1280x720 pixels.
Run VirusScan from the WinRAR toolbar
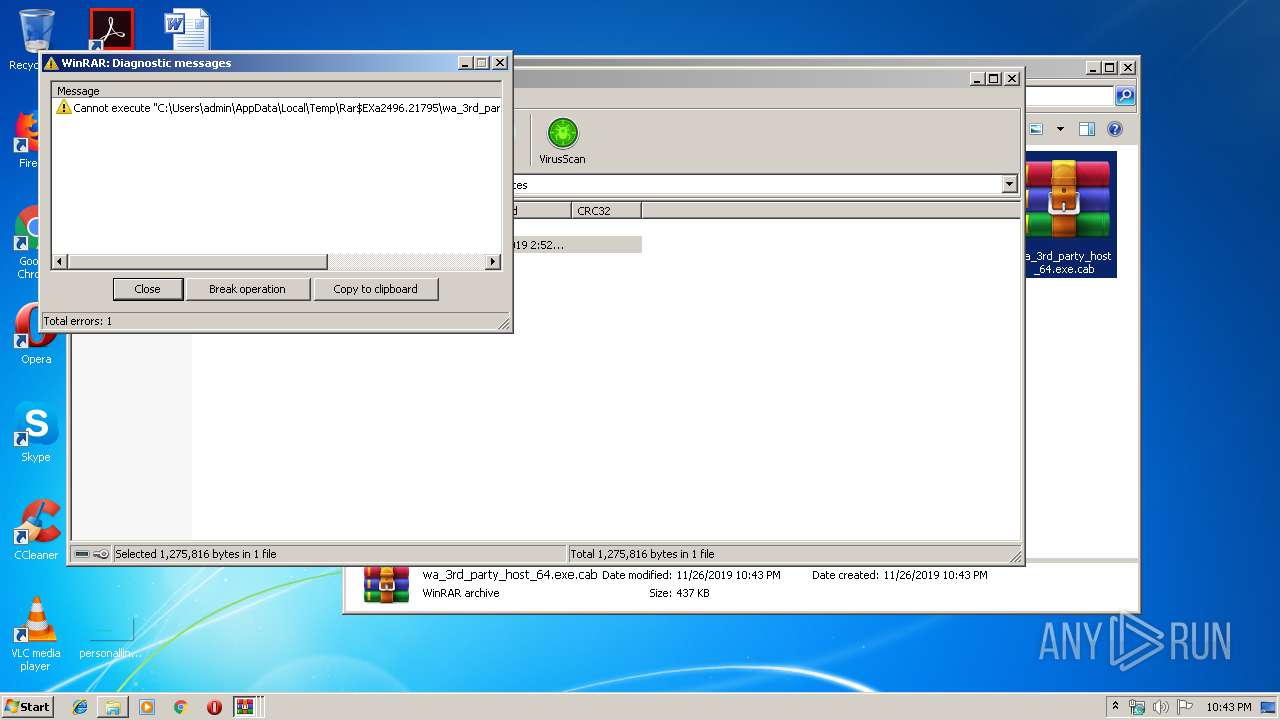click(x=562, y=141)
